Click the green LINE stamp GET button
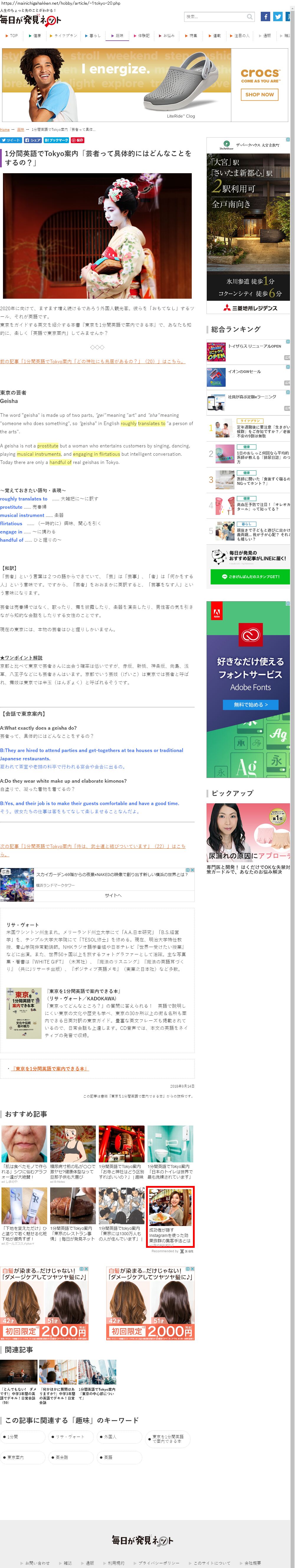The width and height of the screenshot is (295, 1568). (250, 576)
